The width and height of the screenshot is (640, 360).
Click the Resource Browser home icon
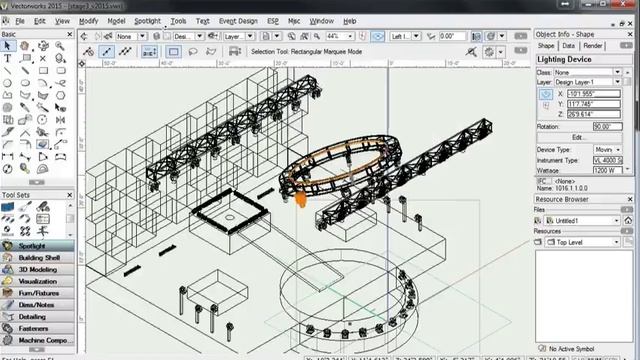pos(628,221)
